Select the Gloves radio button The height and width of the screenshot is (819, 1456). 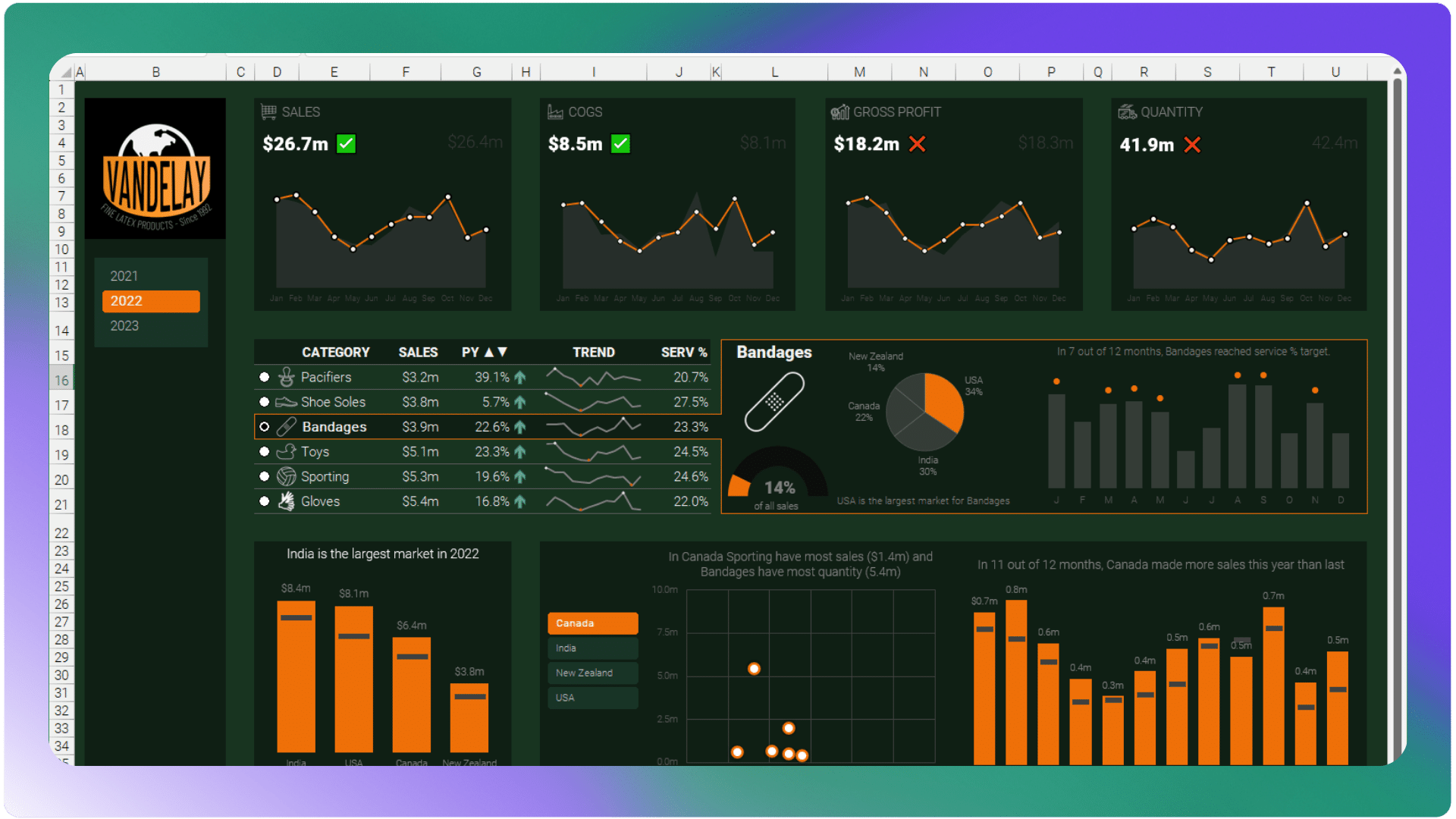click(264, 501)
